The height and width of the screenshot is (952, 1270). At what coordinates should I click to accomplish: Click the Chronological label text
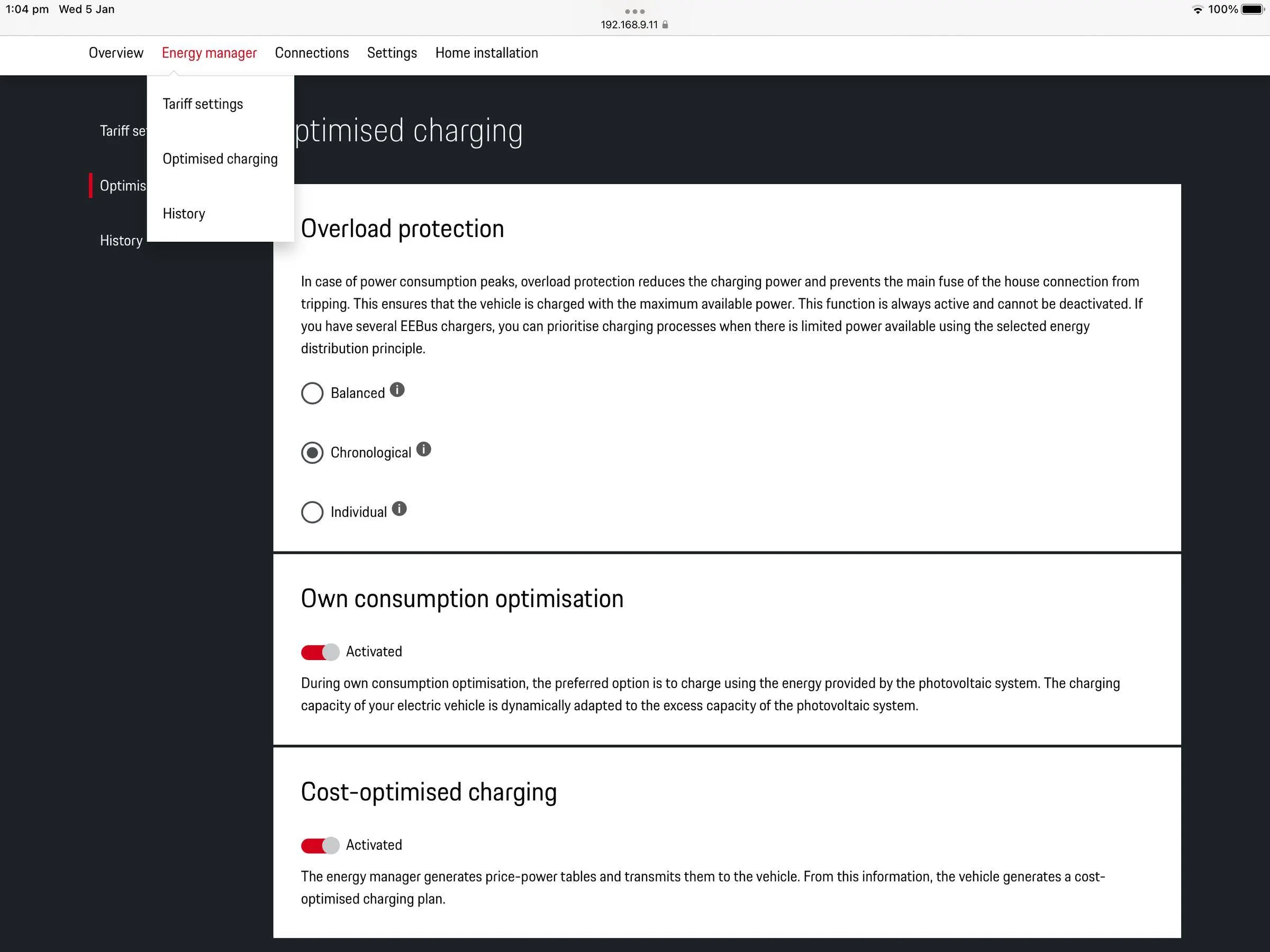click(371, 453)
